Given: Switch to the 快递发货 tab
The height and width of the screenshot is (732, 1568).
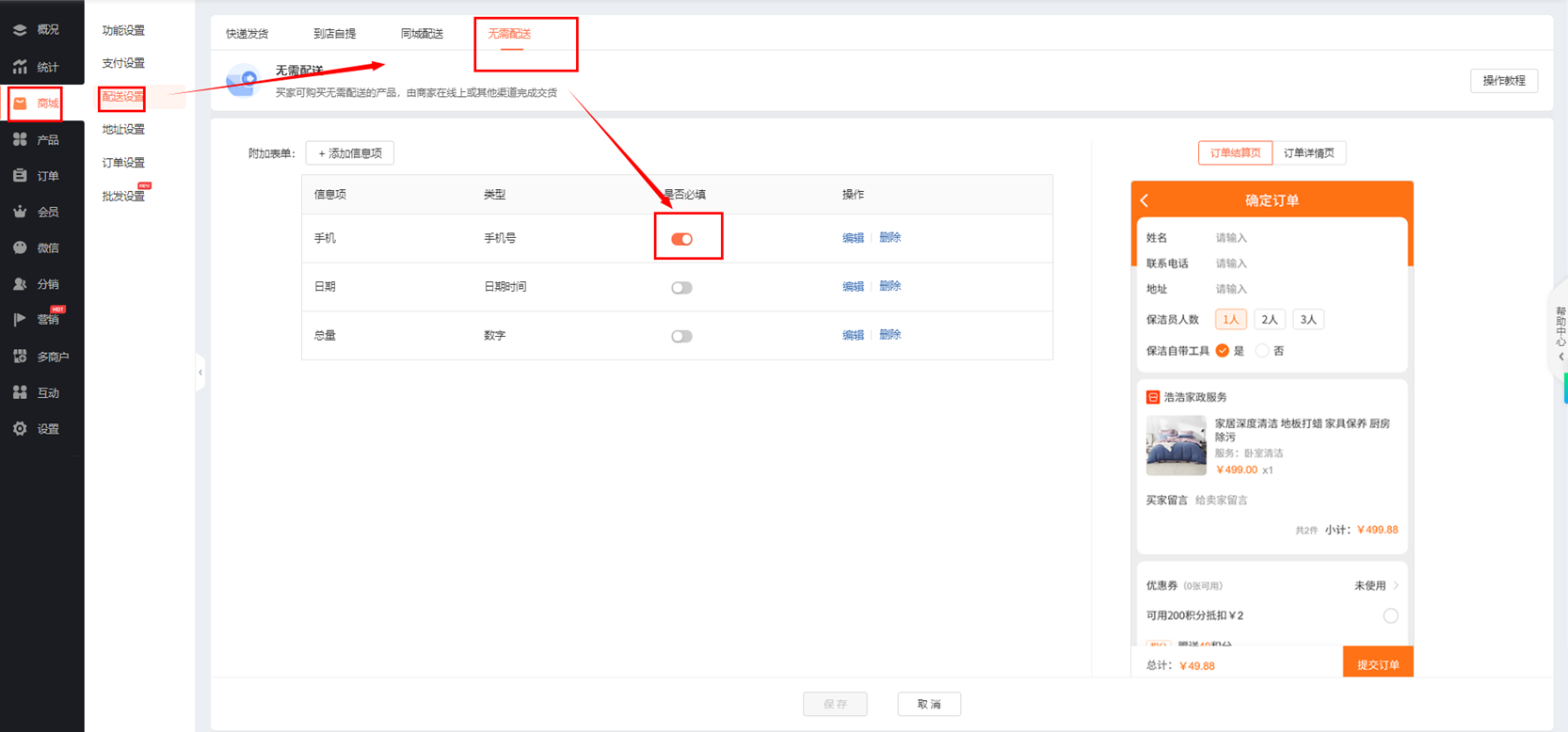Looking at the screenshot, I should (248, 34).
